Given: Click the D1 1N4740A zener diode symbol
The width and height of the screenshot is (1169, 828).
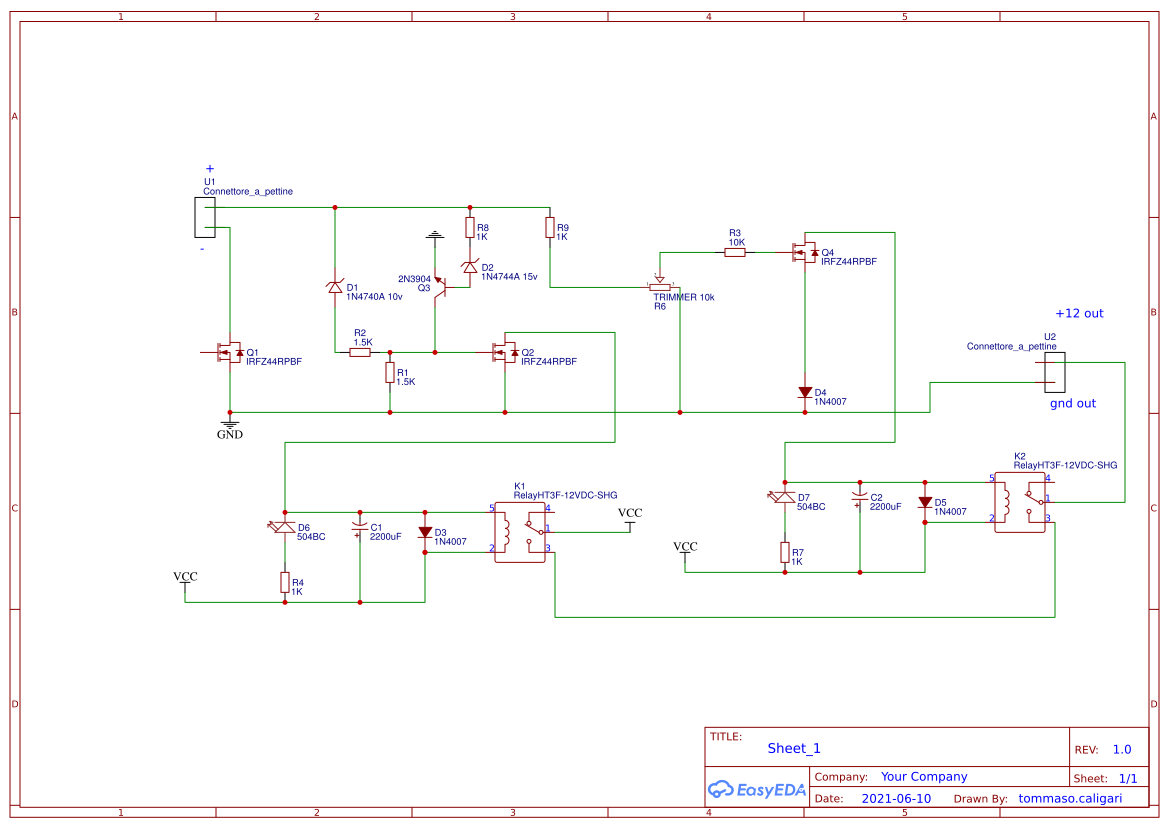Looking at the screenshot, I should click(x=335, y=288).
